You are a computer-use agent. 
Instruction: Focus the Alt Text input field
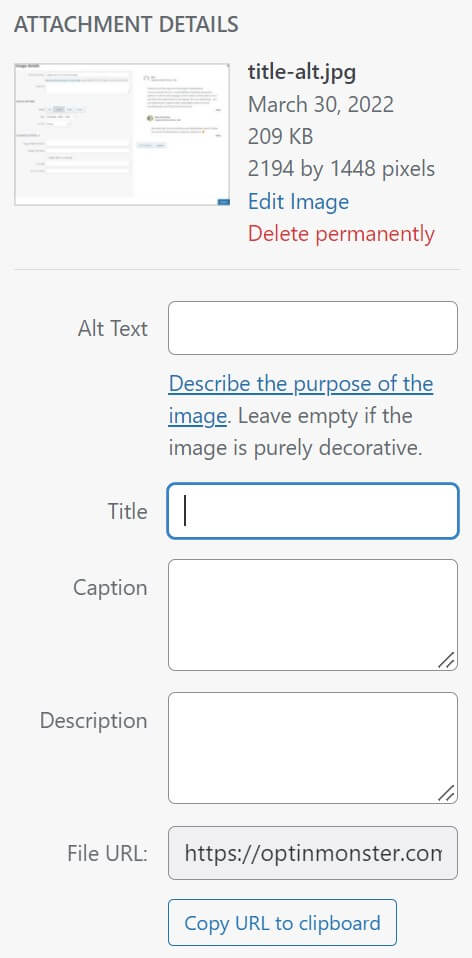(x=313, y=328)
